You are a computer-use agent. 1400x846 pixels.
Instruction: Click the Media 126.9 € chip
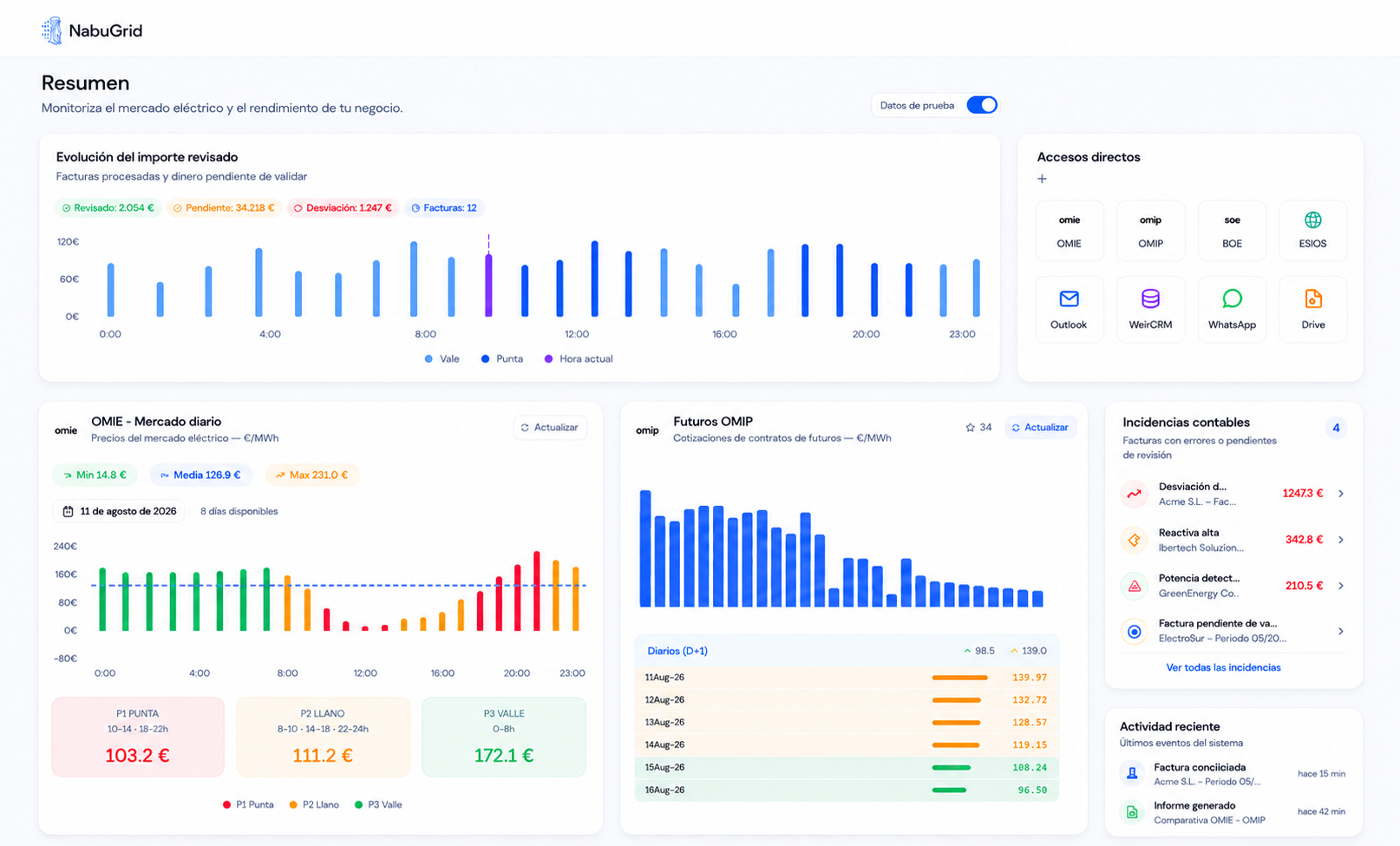click(x=200, y=475)
